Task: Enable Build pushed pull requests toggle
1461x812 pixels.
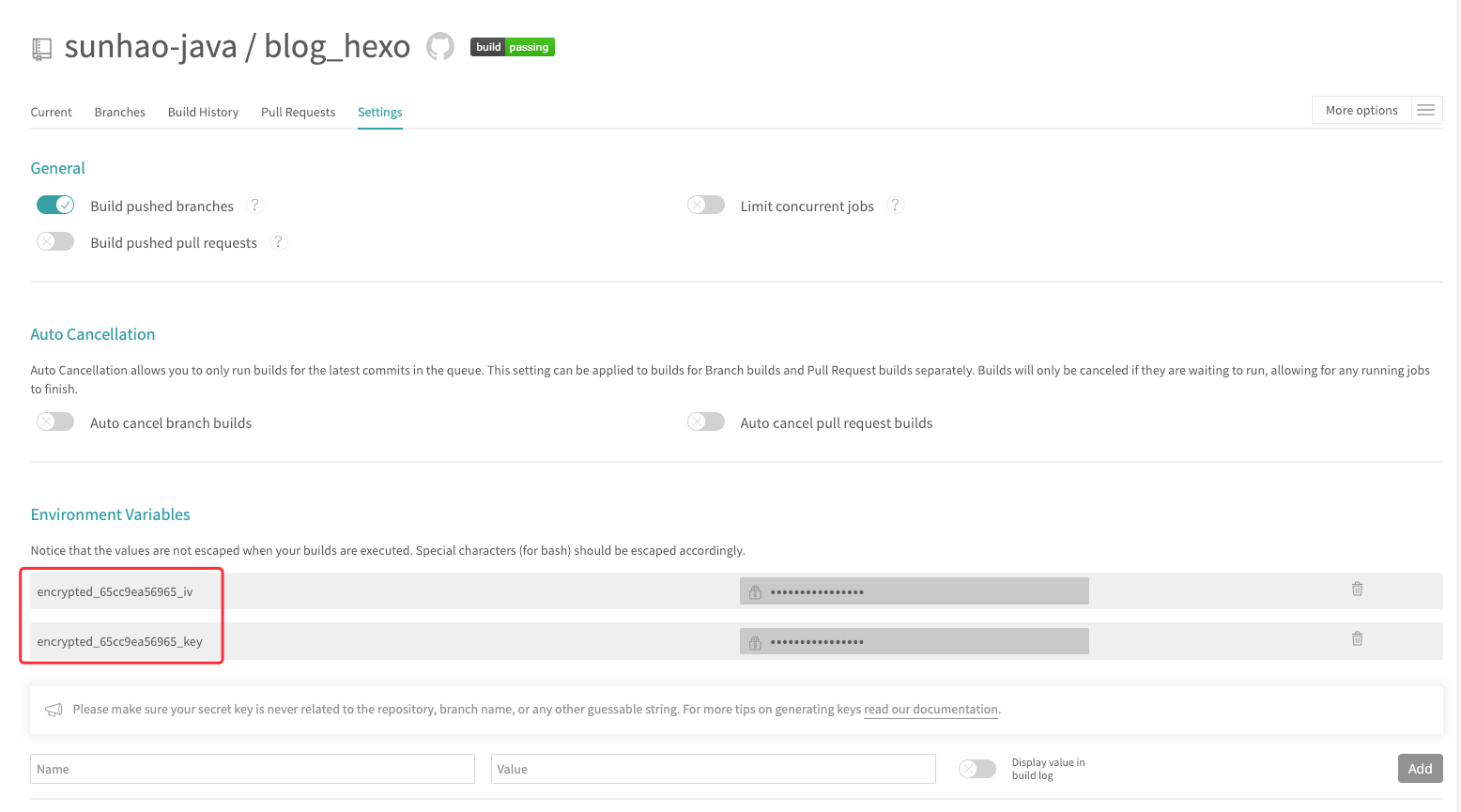Action: 55,241
